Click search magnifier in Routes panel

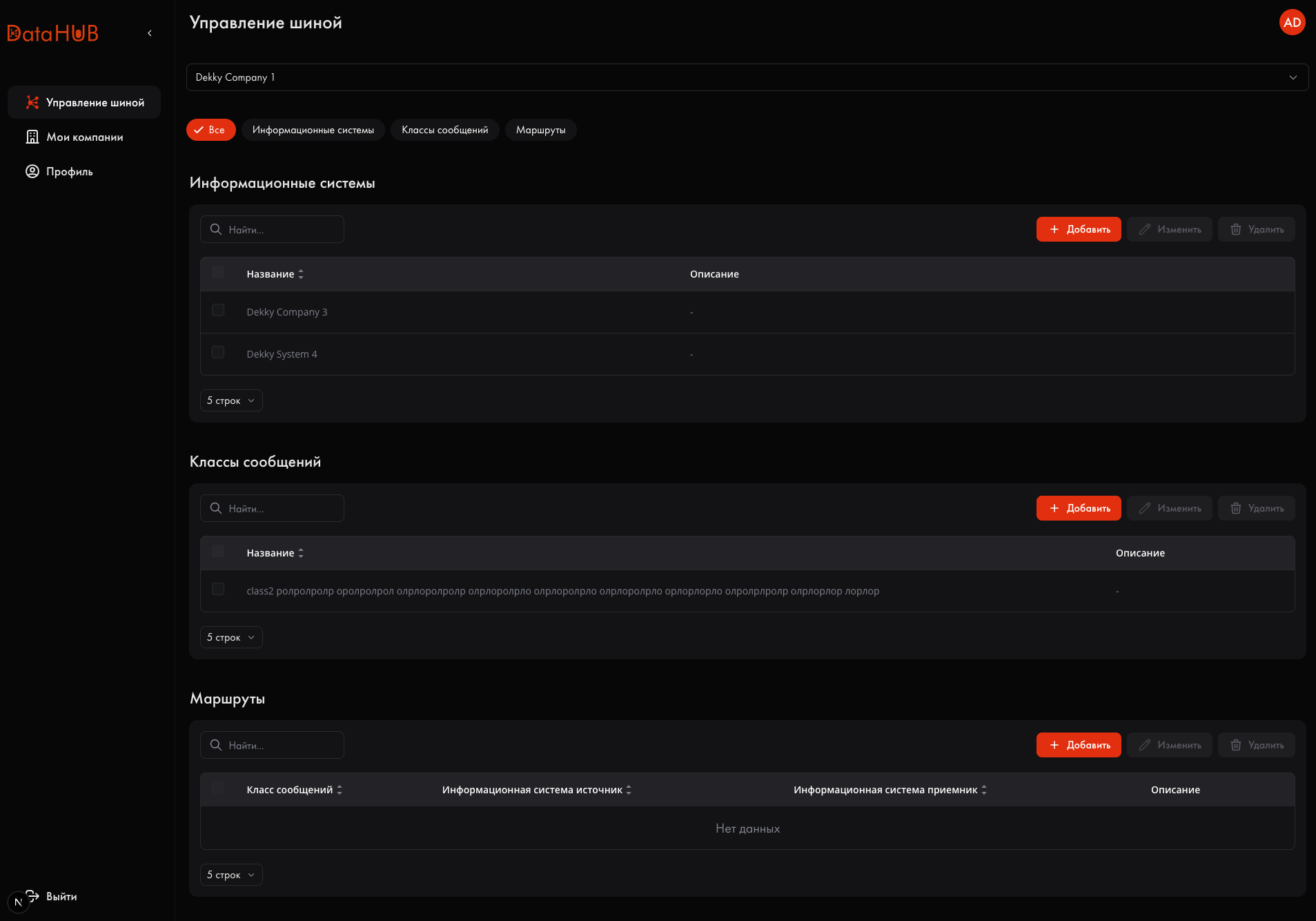[216, 745]
